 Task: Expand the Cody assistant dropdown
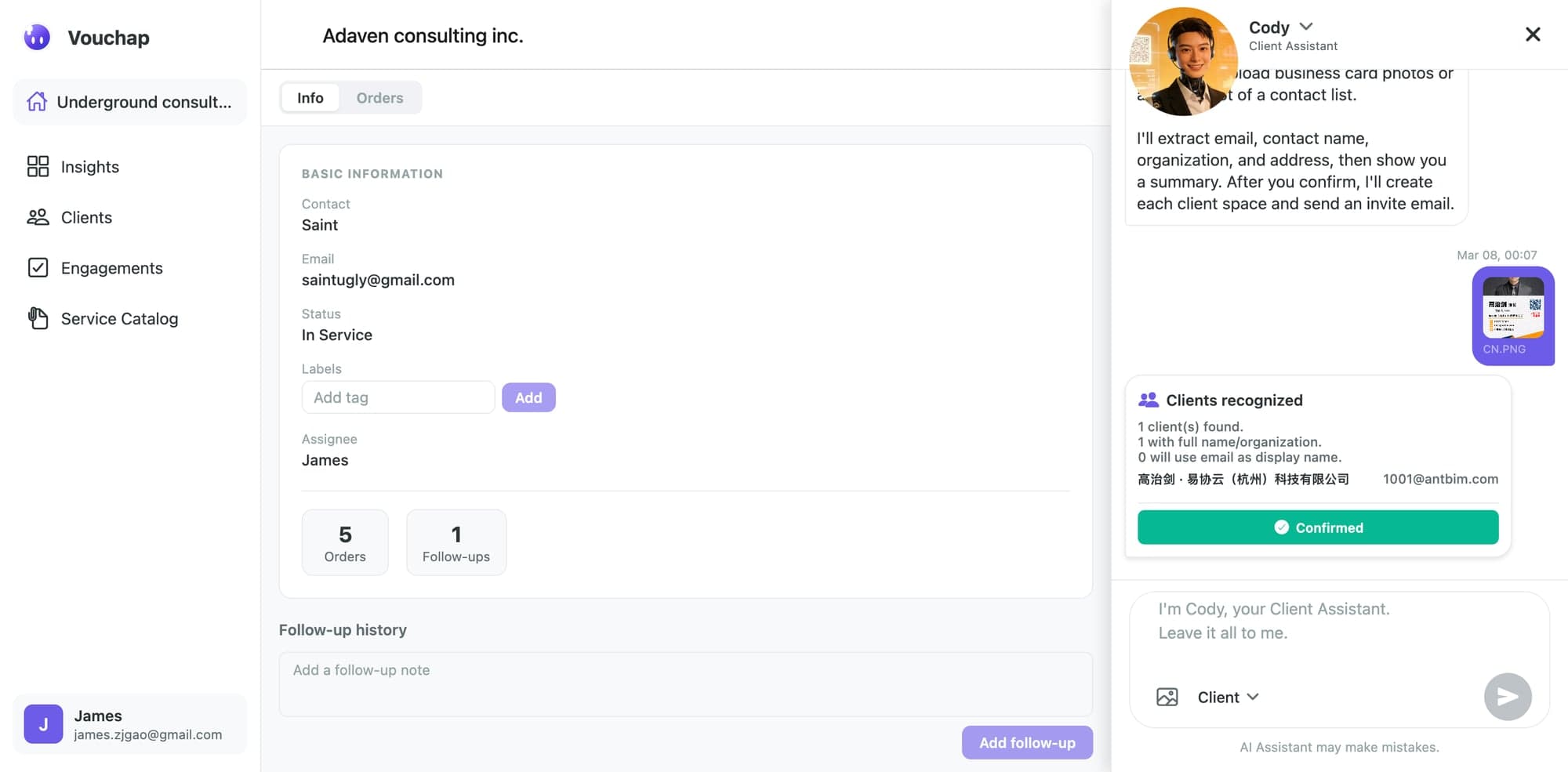click(1306, 26)
